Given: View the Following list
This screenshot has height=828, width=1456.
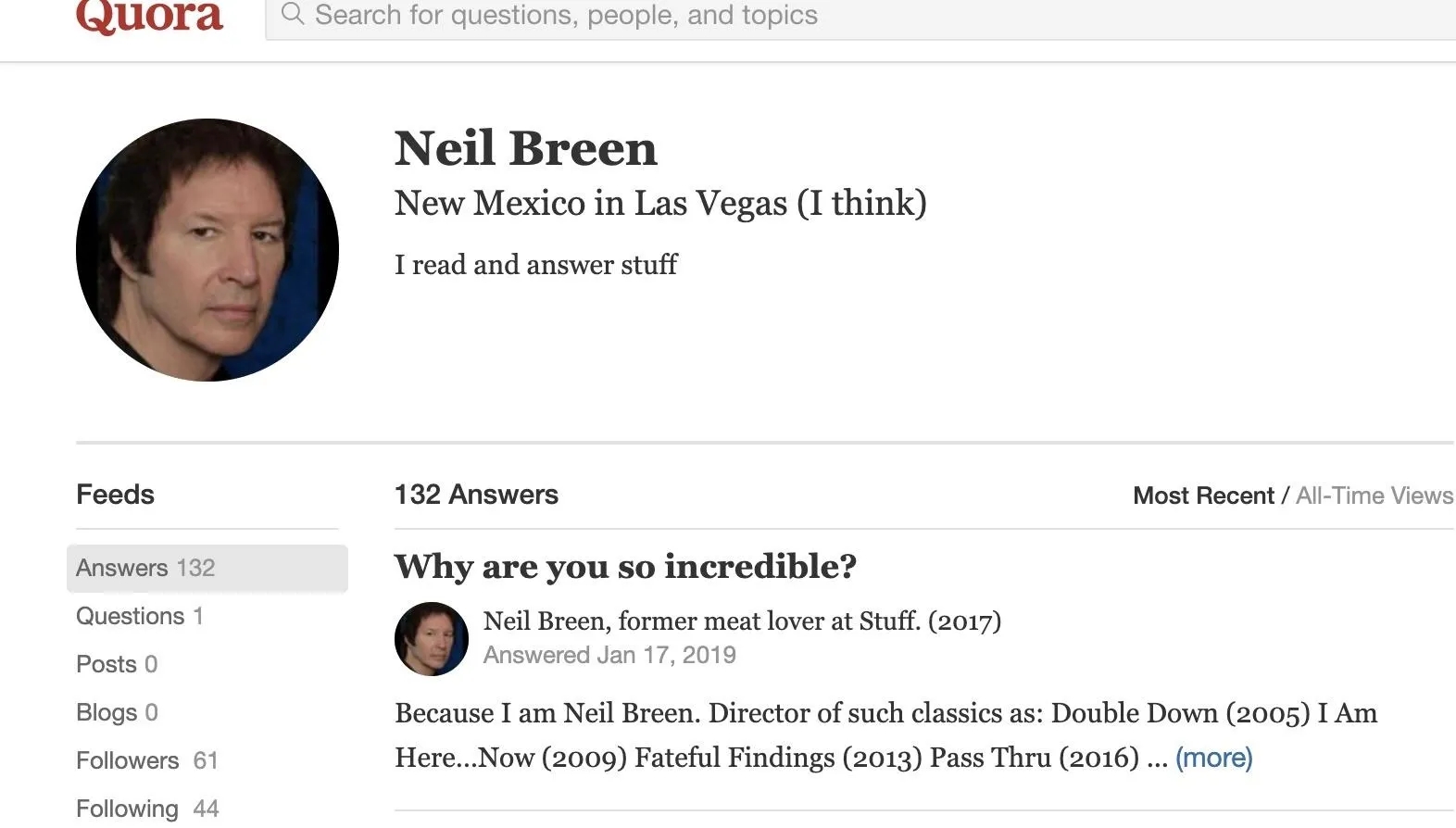Looking at the screenshot, I should click(x=146, y=809).
